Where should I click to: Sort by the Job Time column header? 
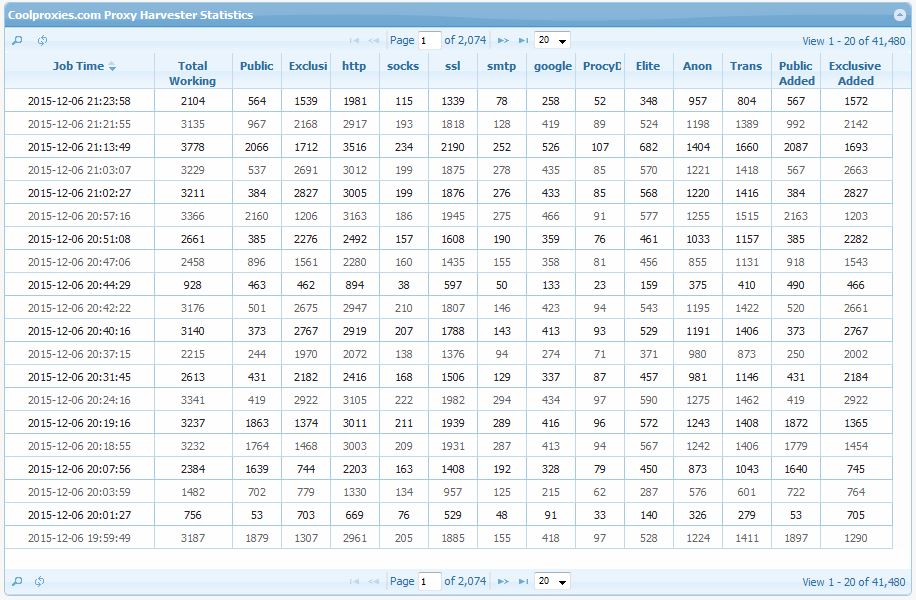pos(79,66)
